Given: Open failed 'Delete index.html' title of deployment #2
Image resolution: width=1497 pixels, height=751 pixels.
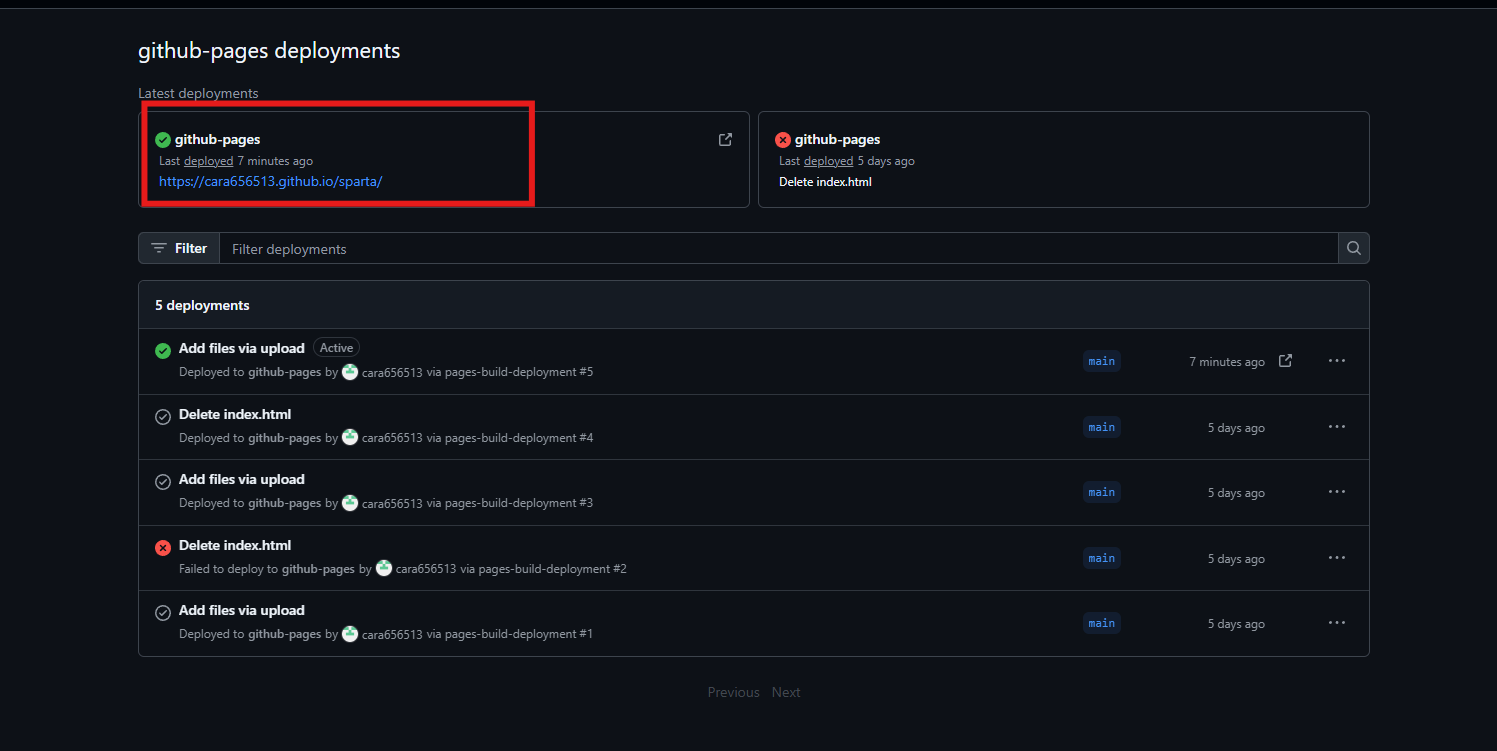Looking at the screenshot, I should (235, 545).
